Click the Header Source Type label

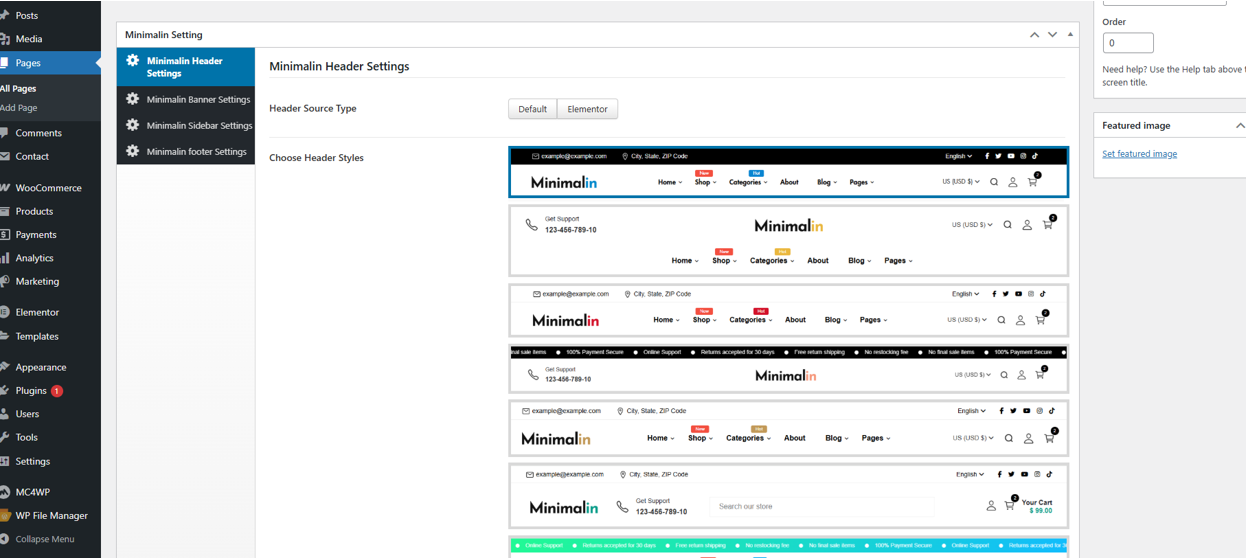[312, 108]
